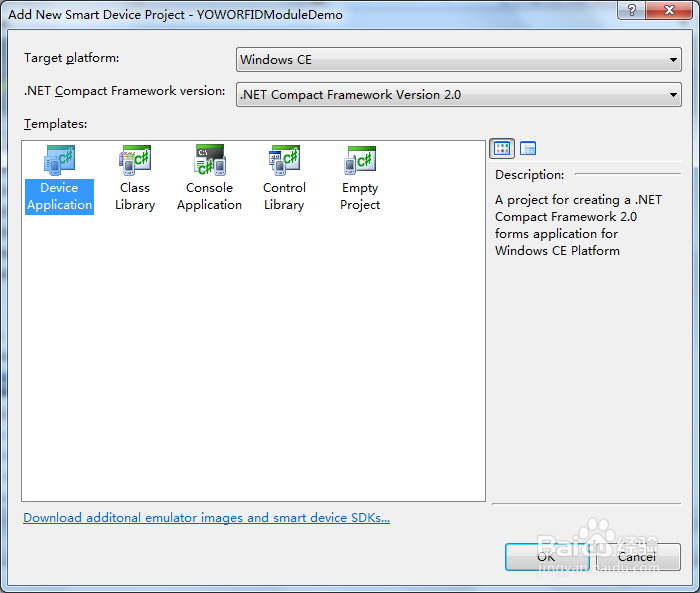Select the Empty Project template icon

point(360,161)
